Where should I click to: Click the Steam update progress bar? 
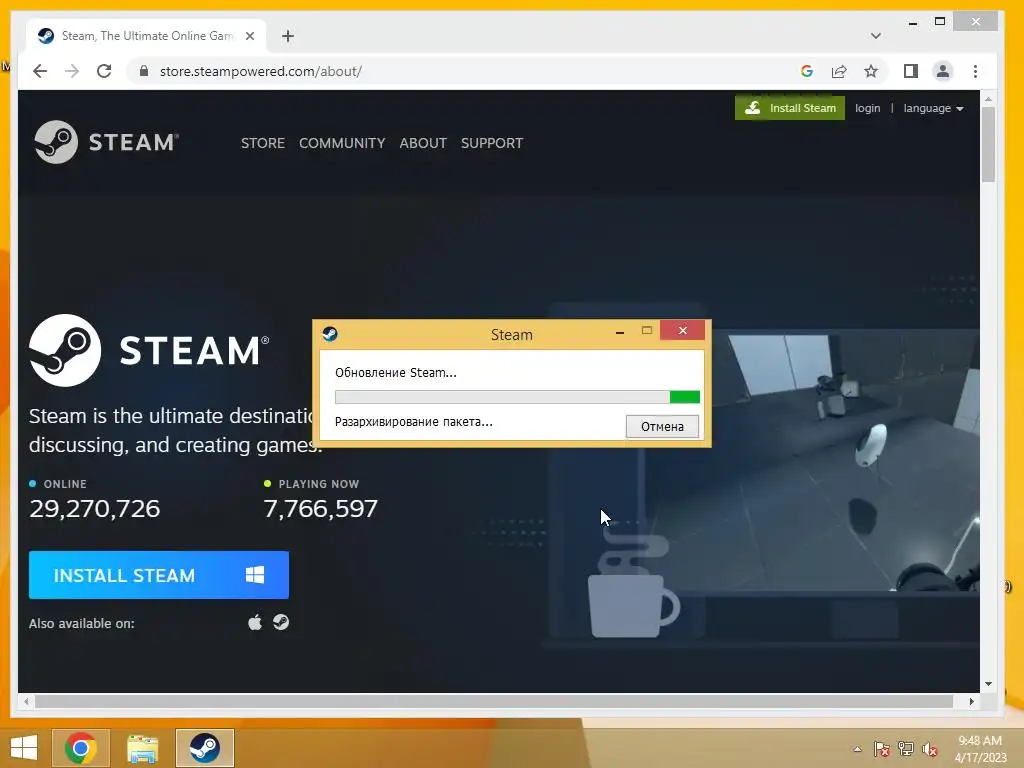[517, 397]
